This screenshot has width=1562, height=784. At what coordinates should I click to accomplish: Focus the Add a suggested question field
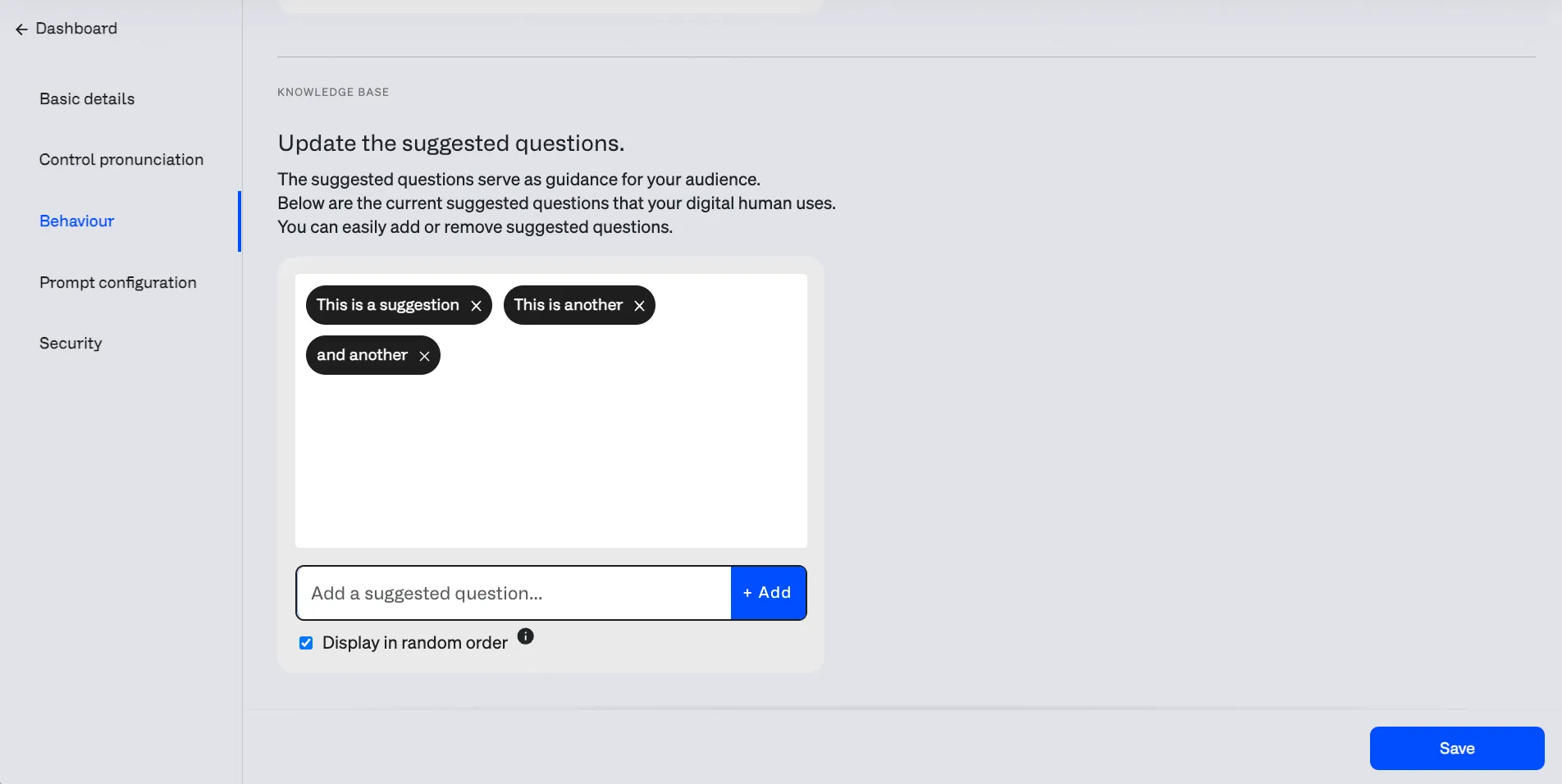click(x=514, y=593)
